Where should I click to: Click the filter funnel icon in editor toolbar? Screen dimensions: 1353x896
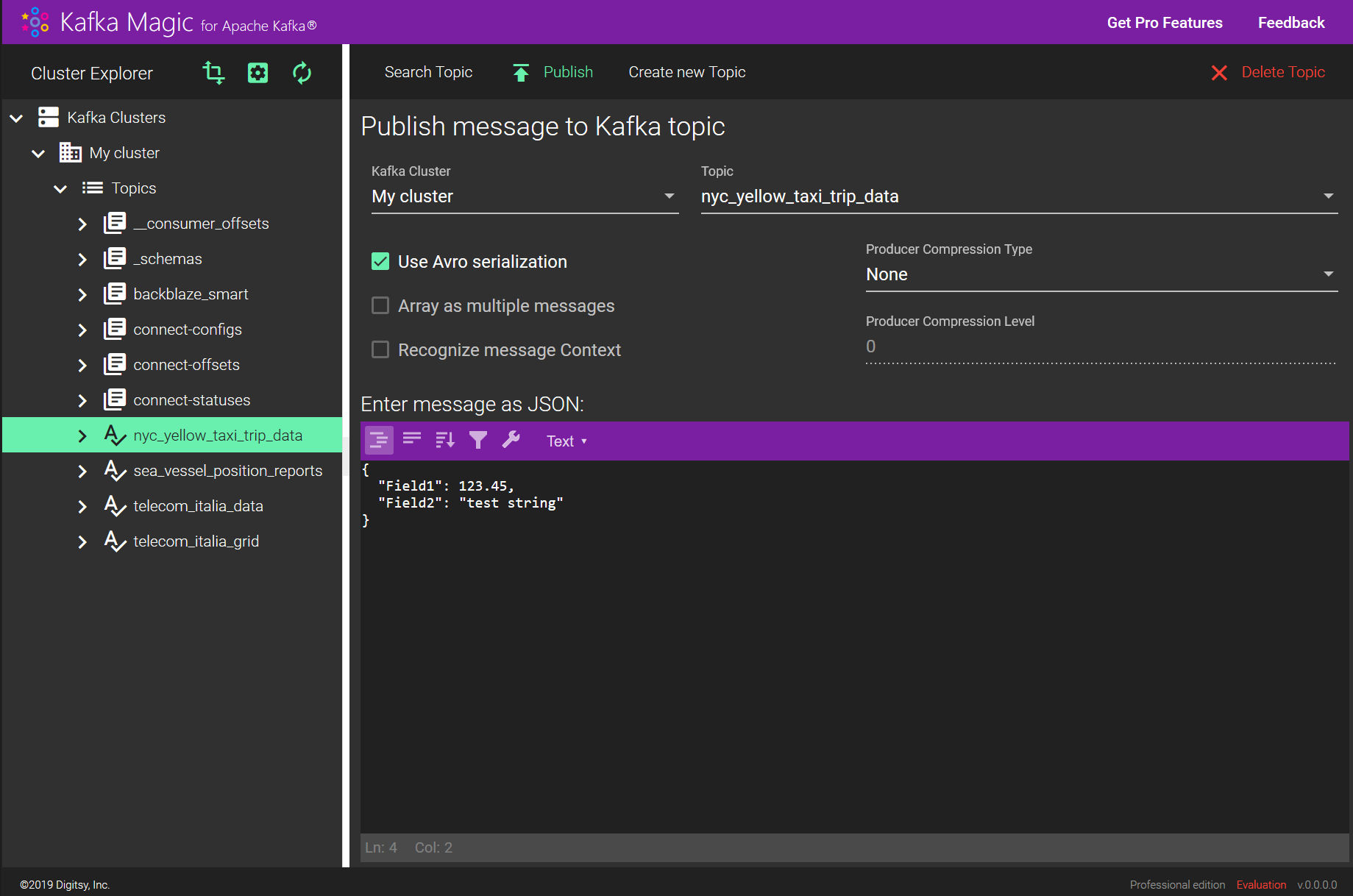pyautogui.click(x=478, y=440)
